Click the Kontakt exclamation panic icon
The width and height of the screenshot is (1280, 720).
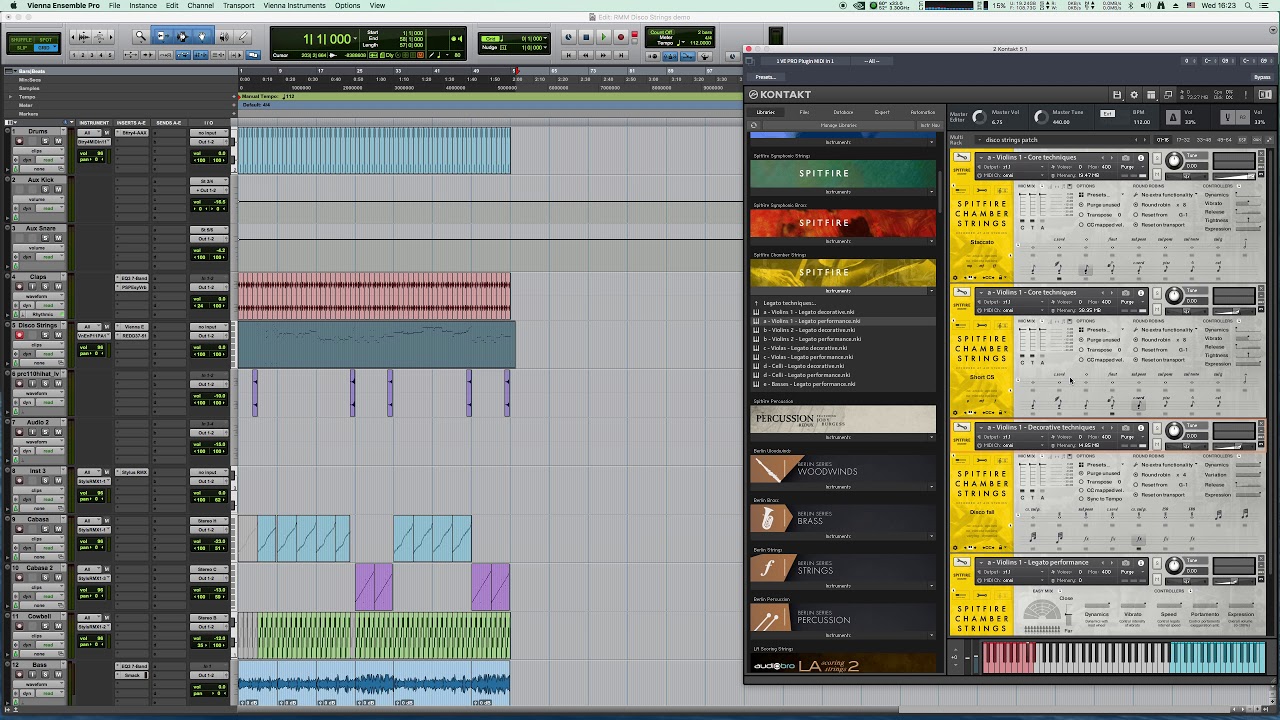(x=1246, y=95)
